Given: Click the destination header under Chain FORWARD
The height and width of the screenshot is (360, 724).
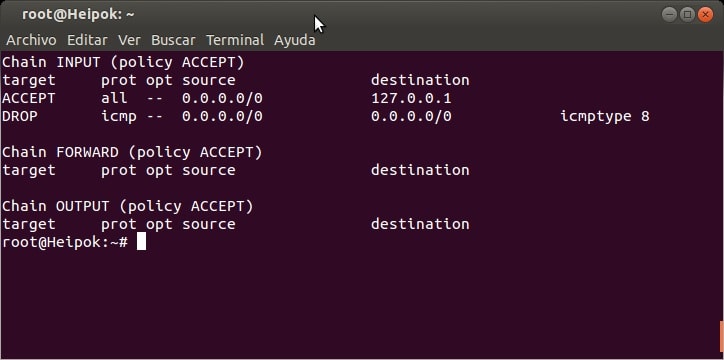Looking at the screenshot, I should (420, 170).
